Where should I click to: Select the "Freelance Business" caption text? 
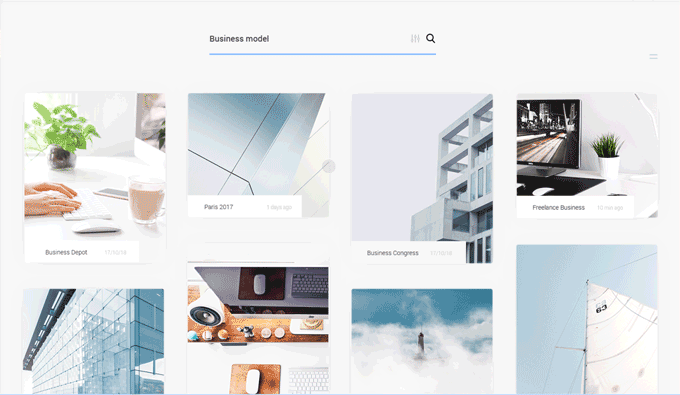[x=559, y=208]
